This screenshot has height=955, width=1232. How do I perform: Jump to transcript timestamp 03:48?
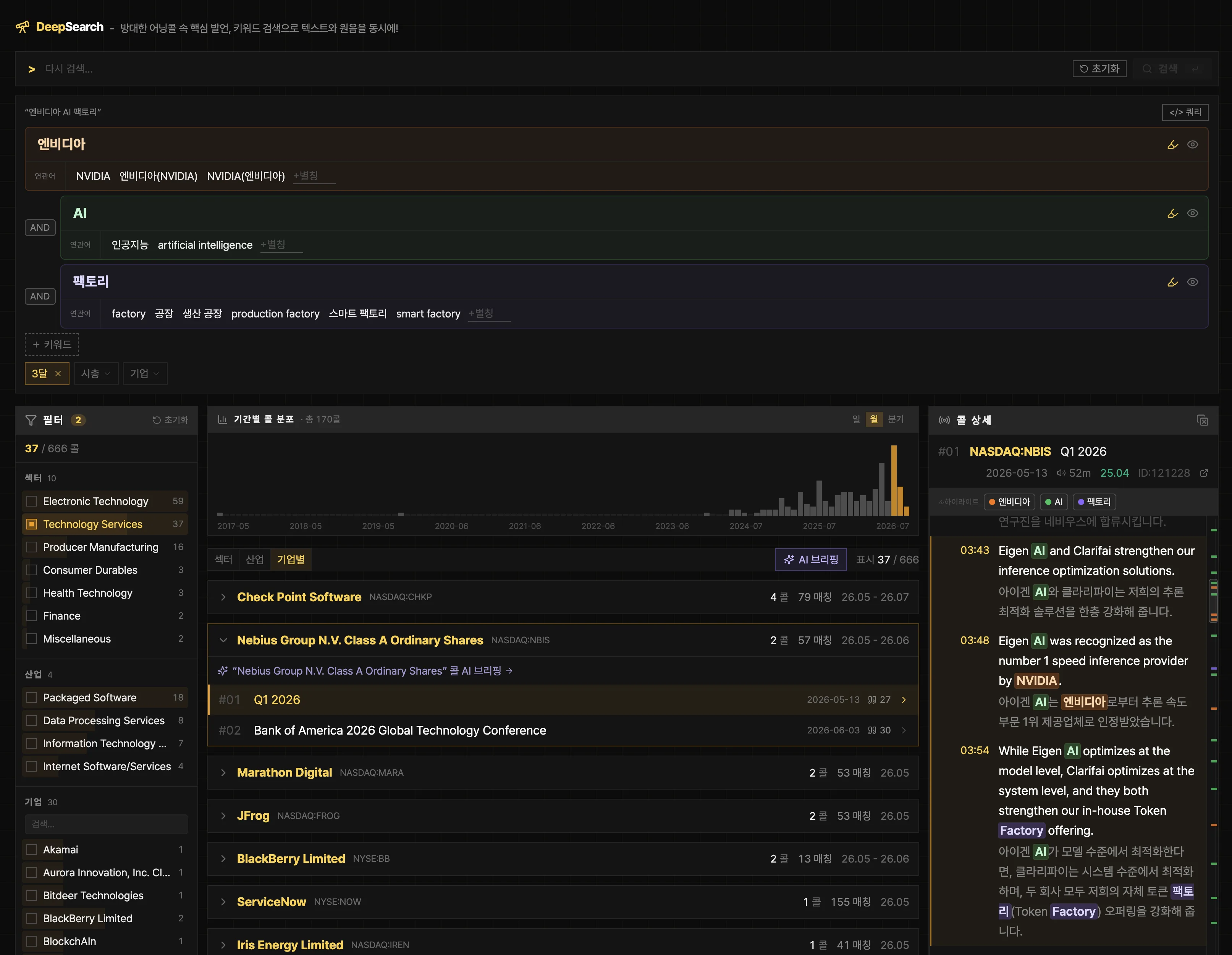click(975, 641)
